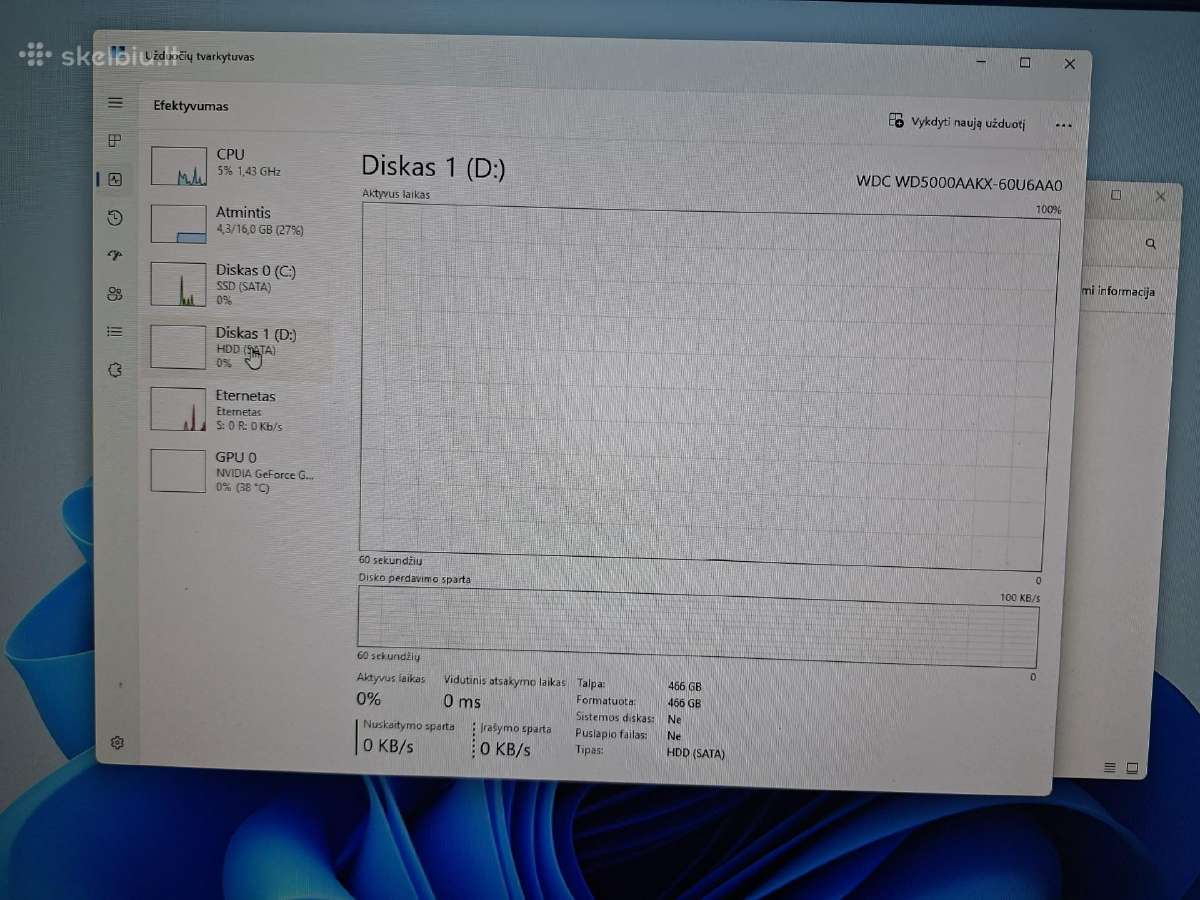Viewport: 1200px width, 900px height.
Task: Click the Atmintis mini graph thumbnail
Action: (x=178, y=223)
